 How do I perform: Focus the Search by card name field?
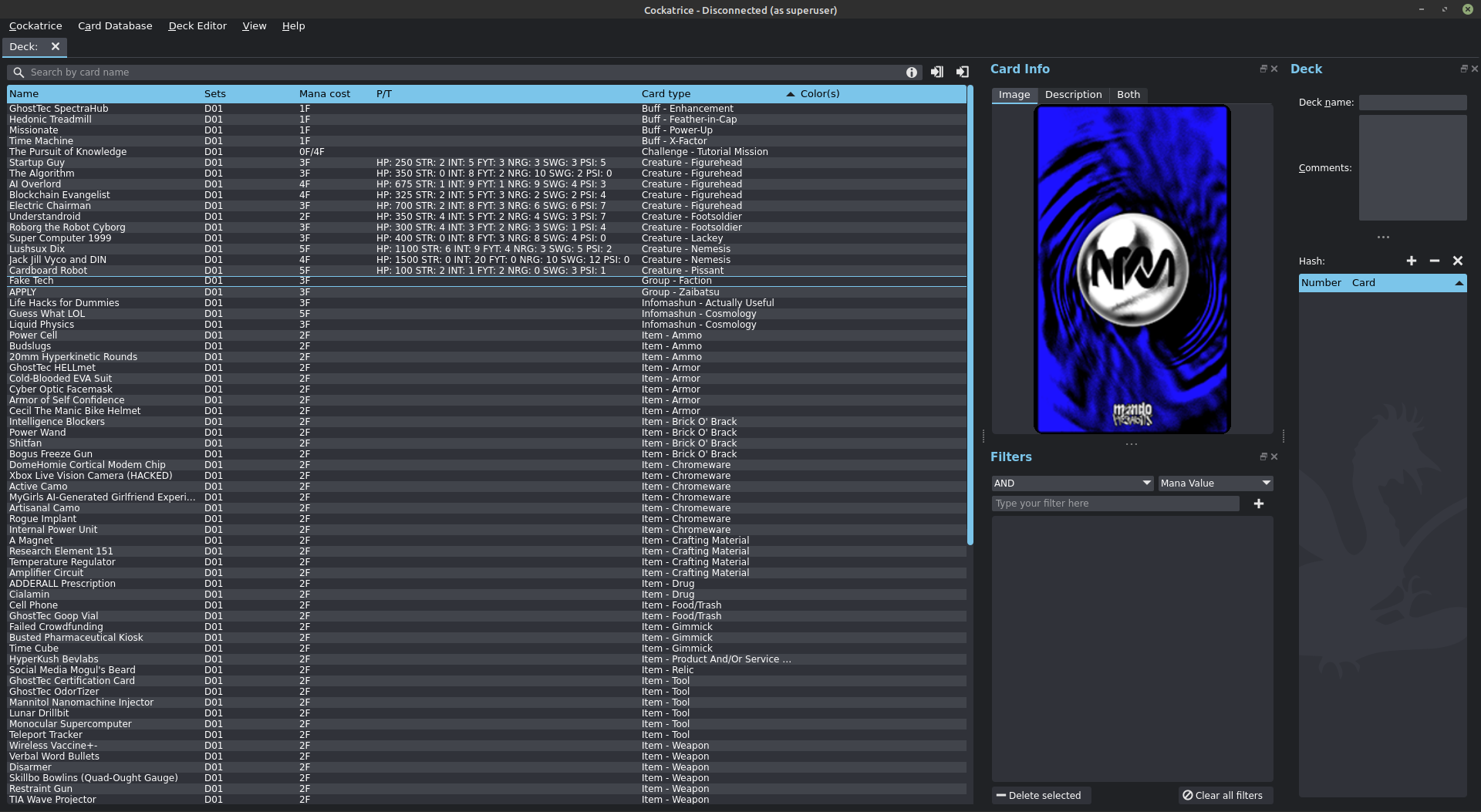[x=463, y=72]
